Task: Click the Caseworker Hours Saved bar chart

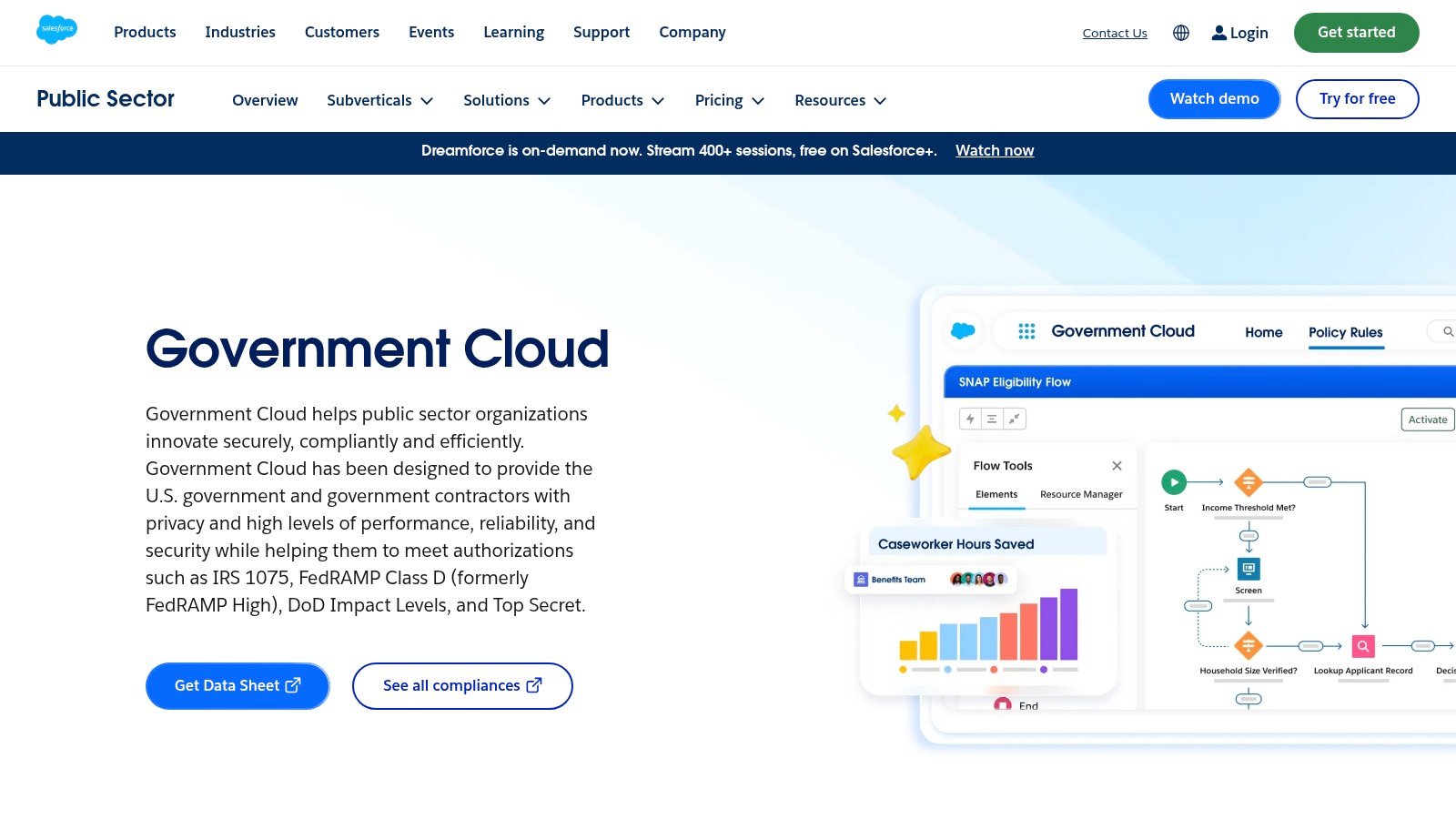Action: point(988,625)
